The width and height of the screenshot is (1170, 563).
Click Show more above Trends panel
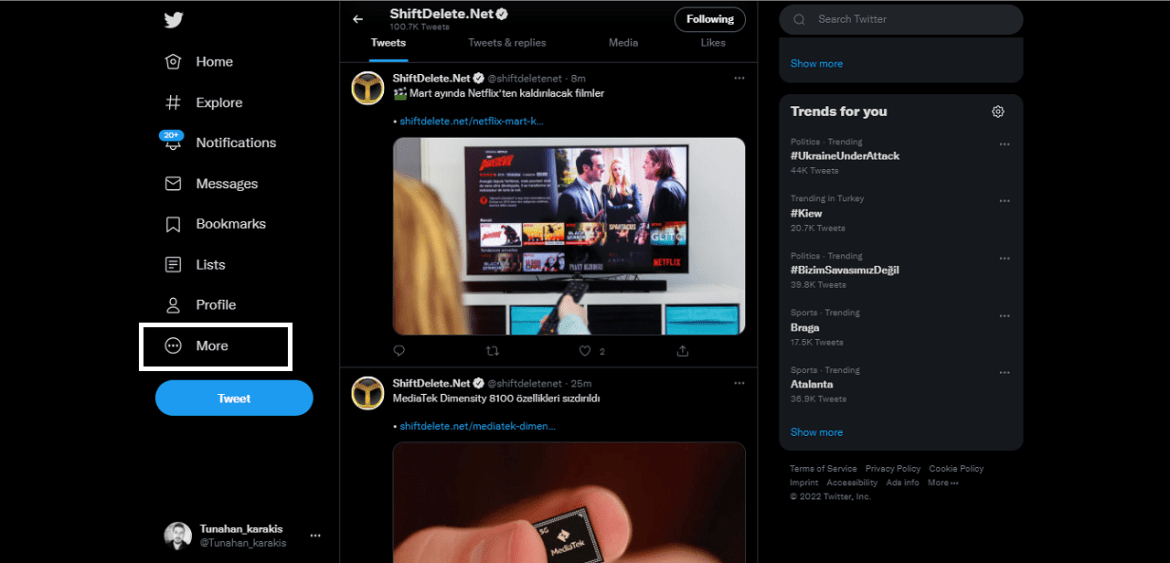pos(816,63)
